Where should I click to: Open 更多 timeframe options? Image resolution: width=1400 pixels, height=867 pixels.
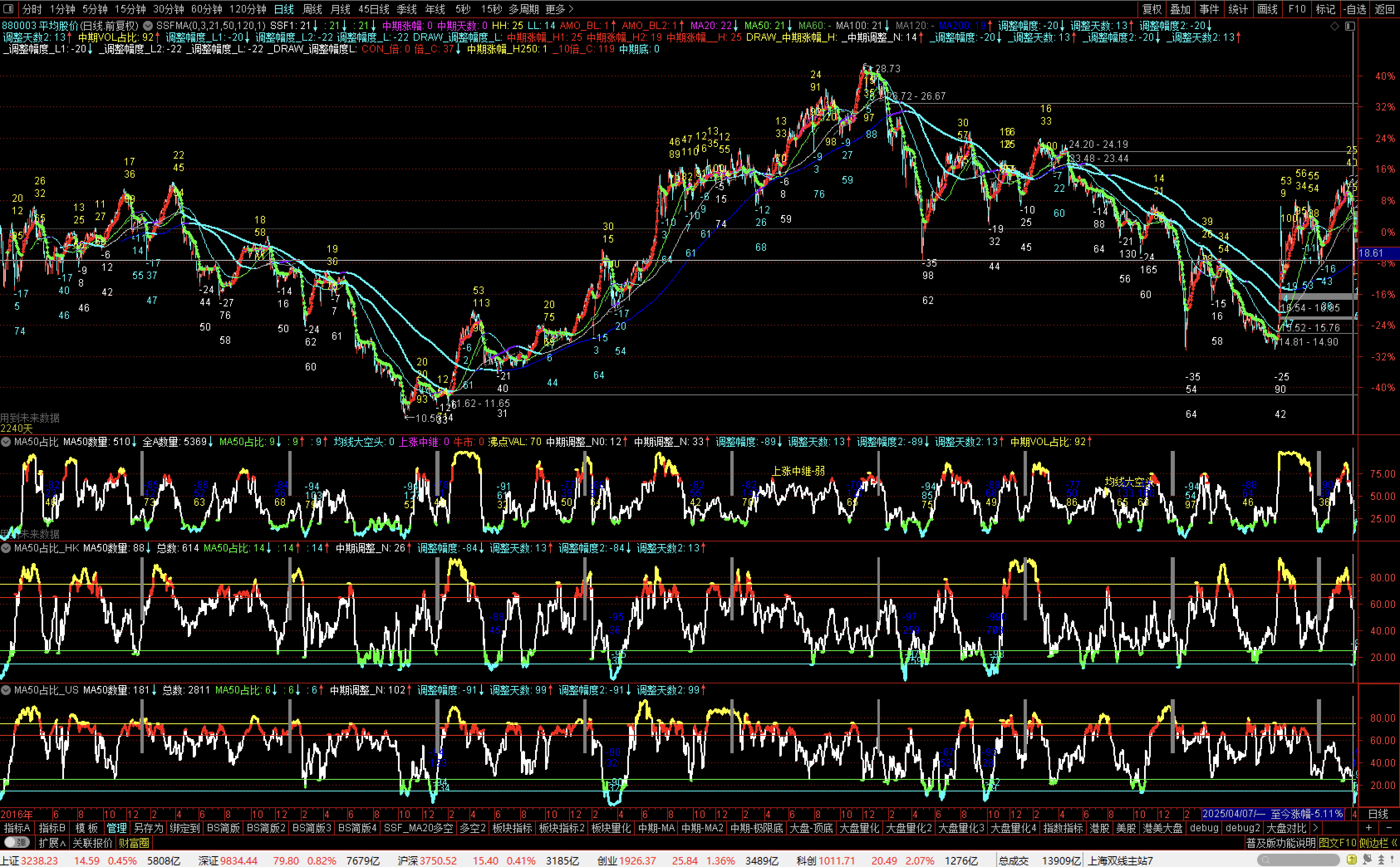click(559, 9)
